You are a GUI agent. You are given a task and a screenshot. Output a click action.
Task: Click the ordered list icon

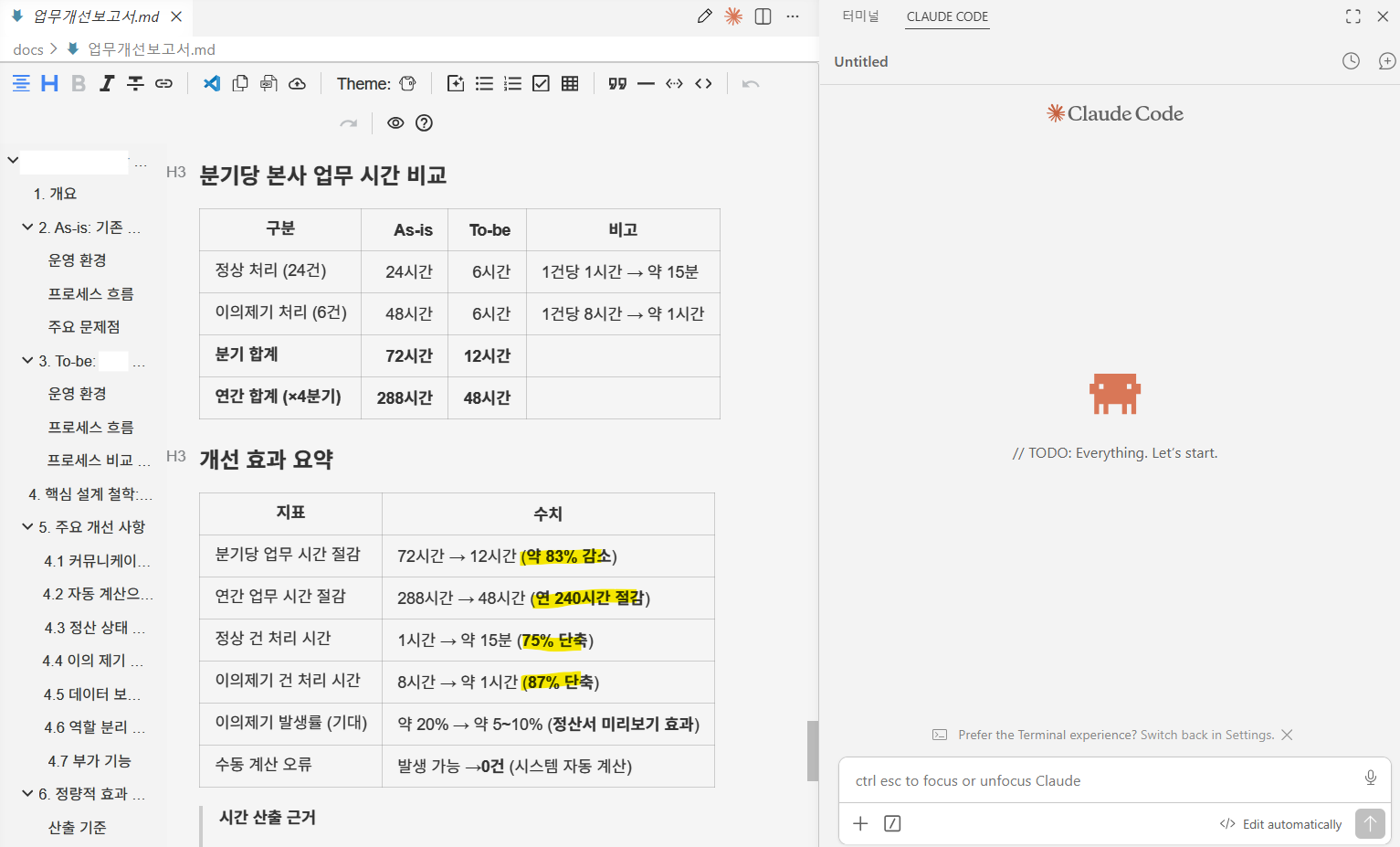pos(512,84)
